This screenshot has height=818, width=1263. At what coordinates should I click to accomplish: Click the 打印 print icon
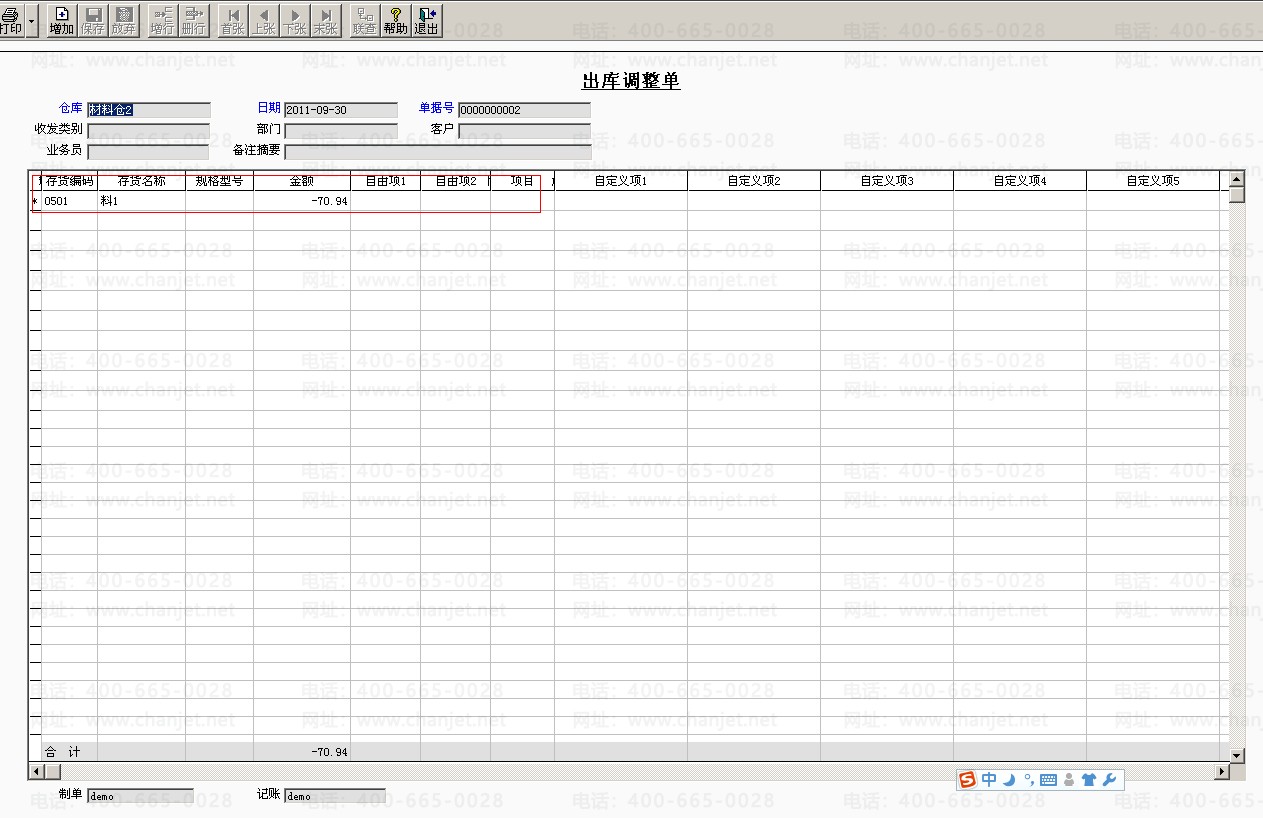pos(10,20)
